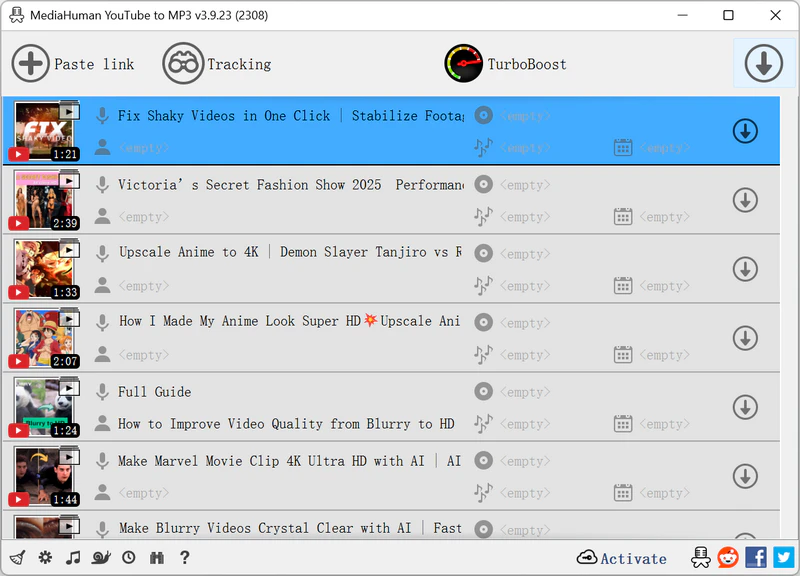
Task: Download the Make Marvel Movie Clip track
Action: pyautogui.click(x=745, y=476)
